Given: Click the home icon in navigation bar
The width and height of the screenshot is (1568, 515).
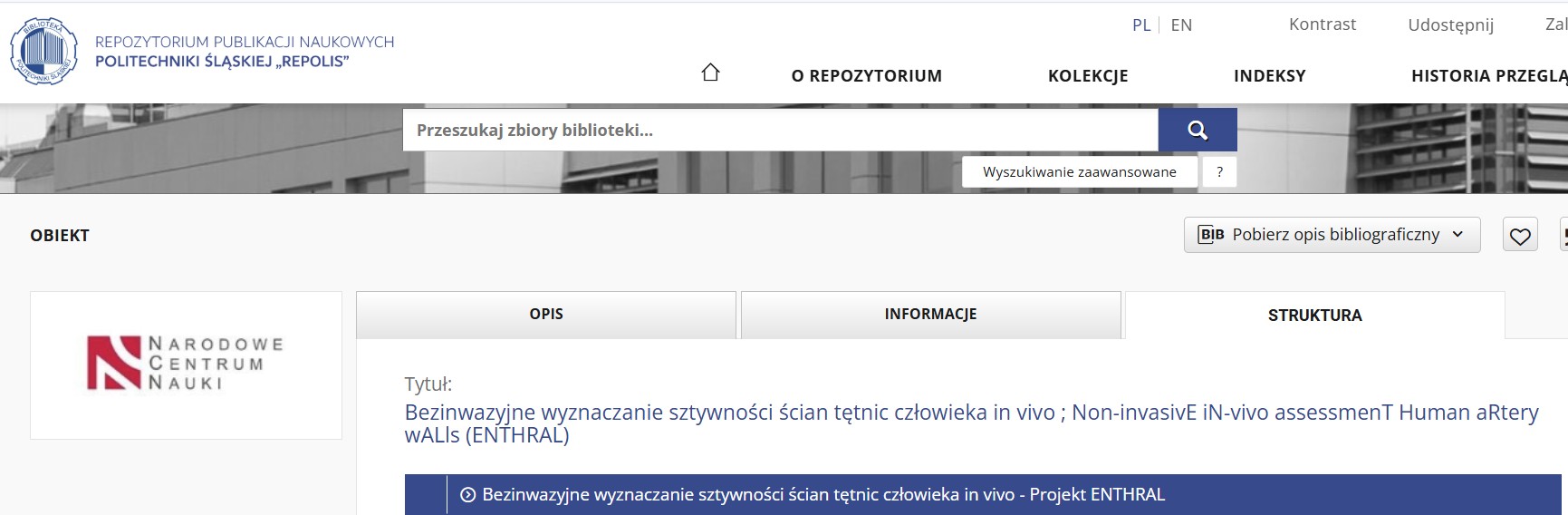Looking at the screenshot, I should coord(710,73).
